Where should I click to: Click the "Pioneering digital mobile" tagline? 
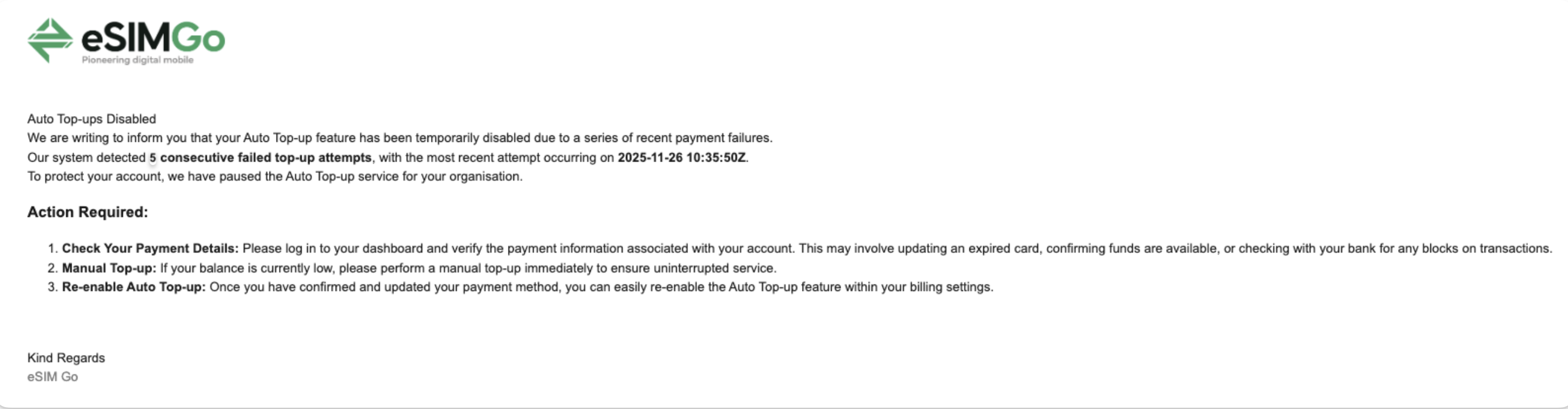click(x=138, y=60)
